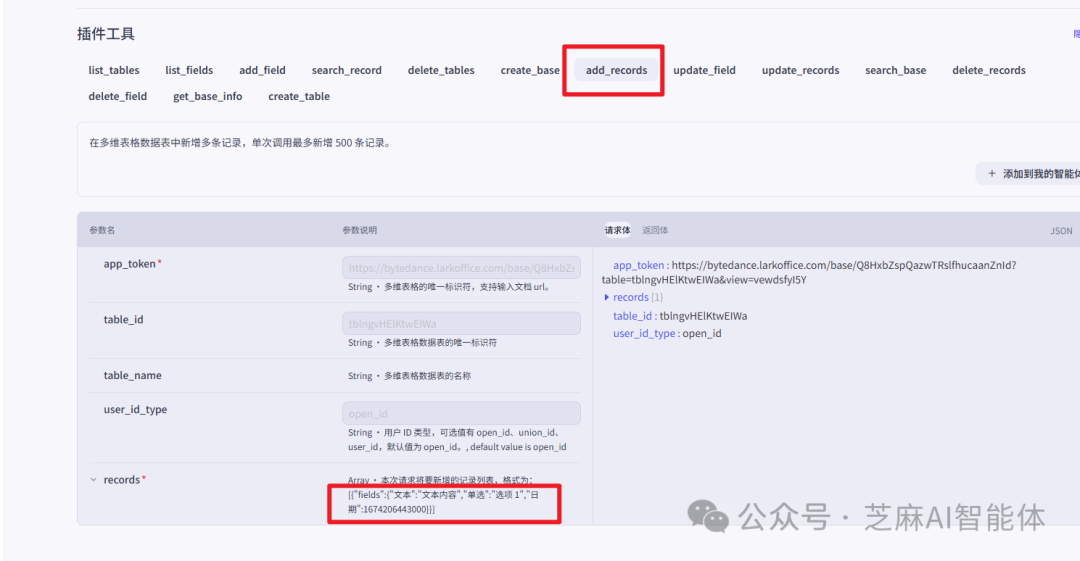Select the get_base_info tool tab
Image resolution: width=1080 pixels, height=561 pixels.
[207, 96]
